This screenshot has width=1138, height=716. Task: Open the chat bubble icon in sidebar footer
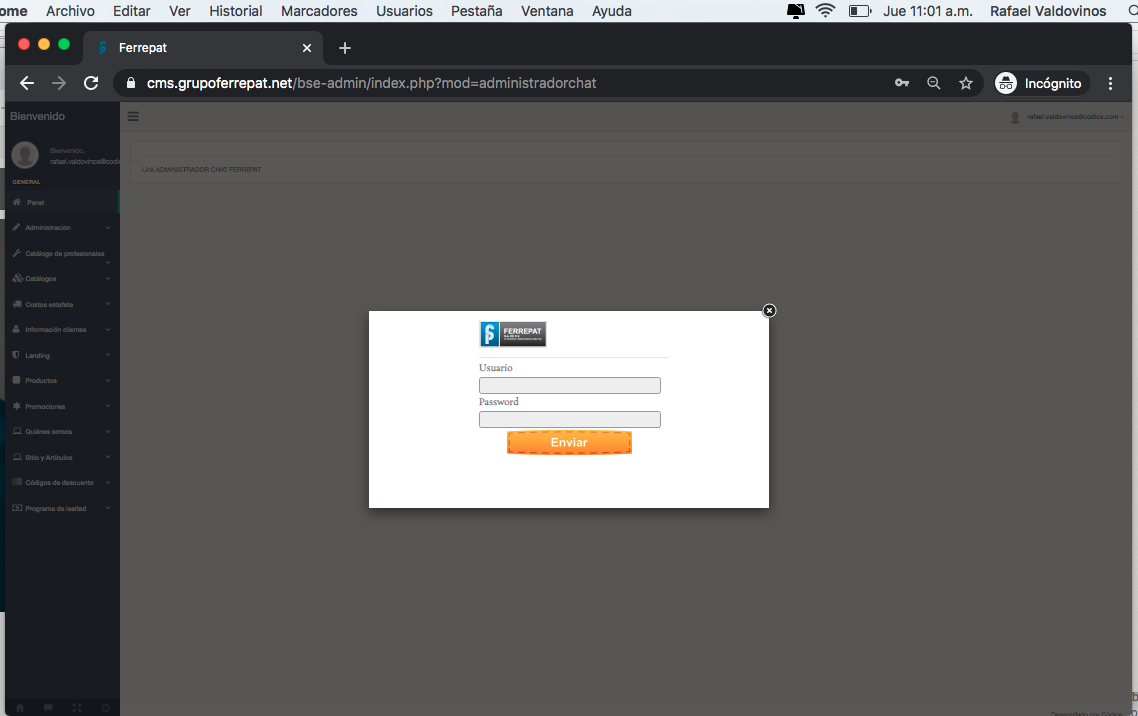pos(48,707)
